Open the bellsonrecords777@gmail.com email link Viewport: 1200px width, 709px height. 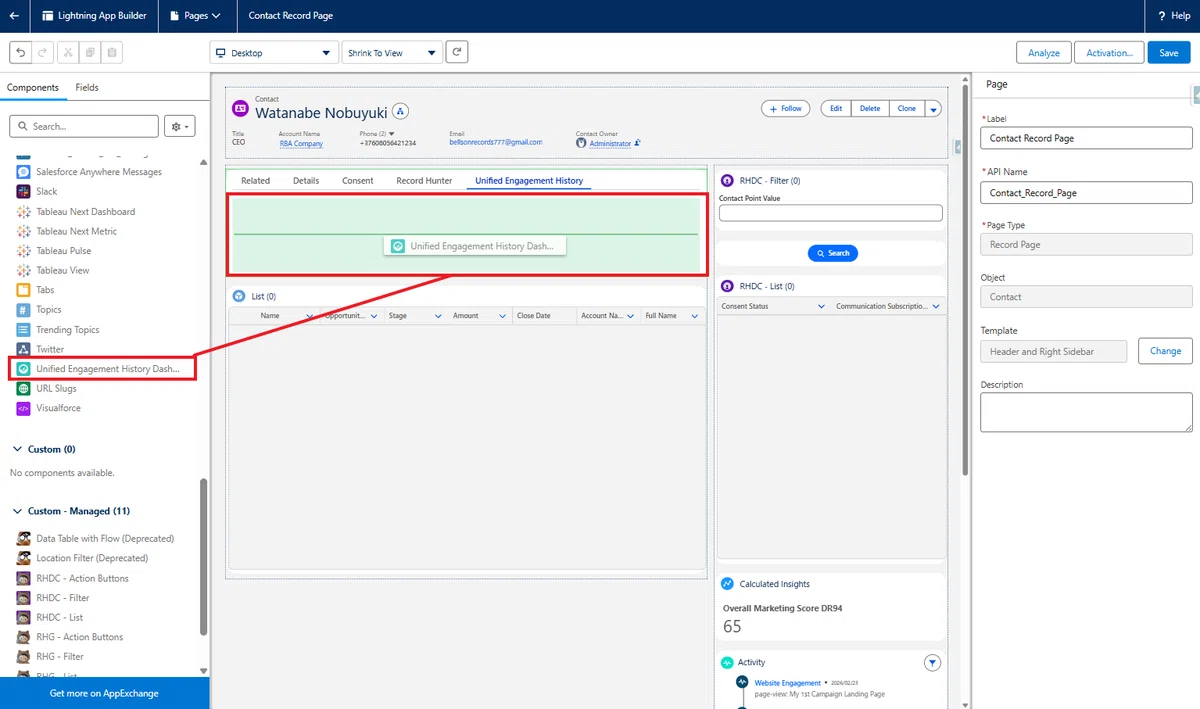coord(496,142)
